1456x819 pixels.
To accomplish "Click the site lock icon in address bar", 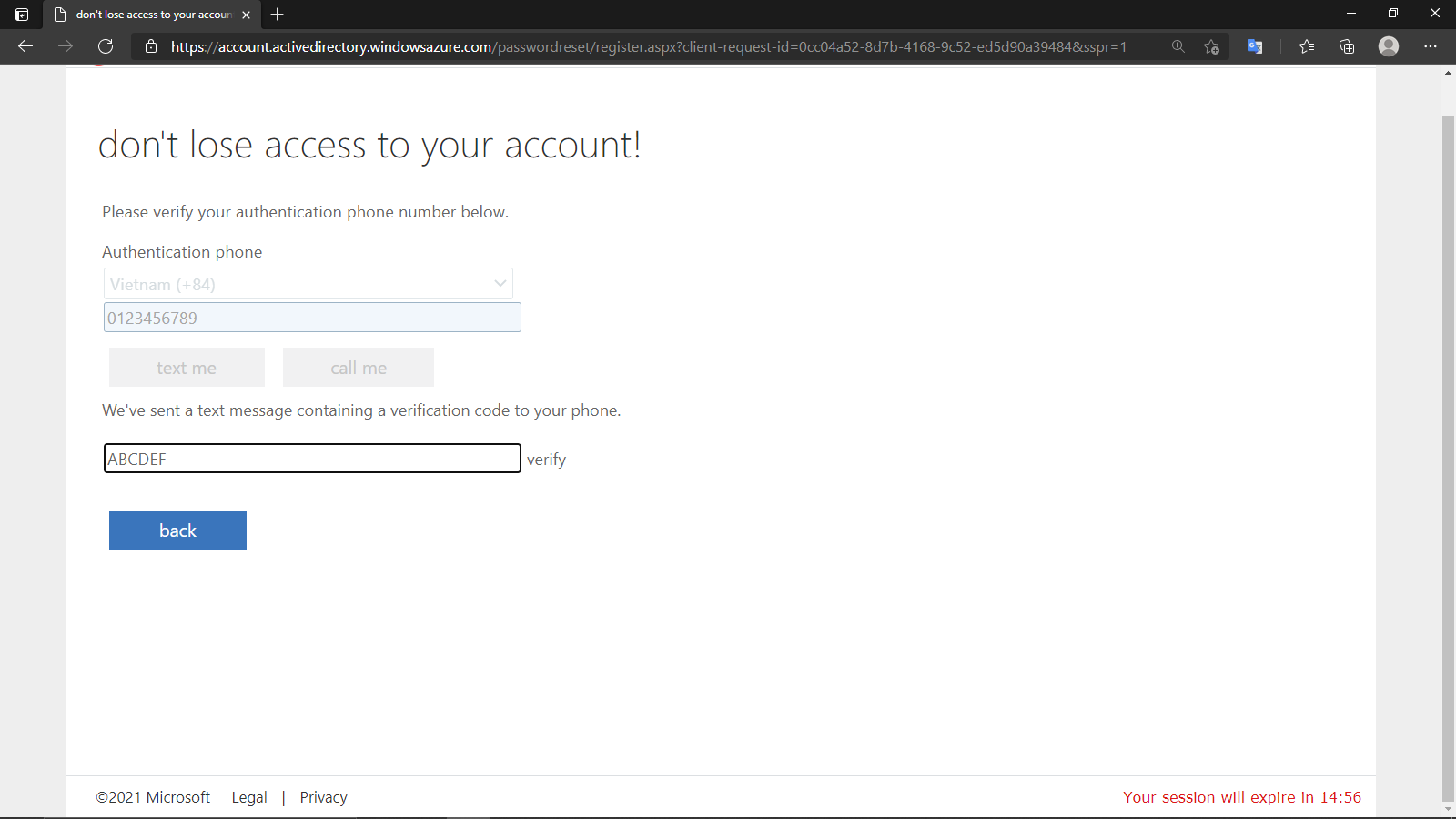I will (x=151, y=46).
